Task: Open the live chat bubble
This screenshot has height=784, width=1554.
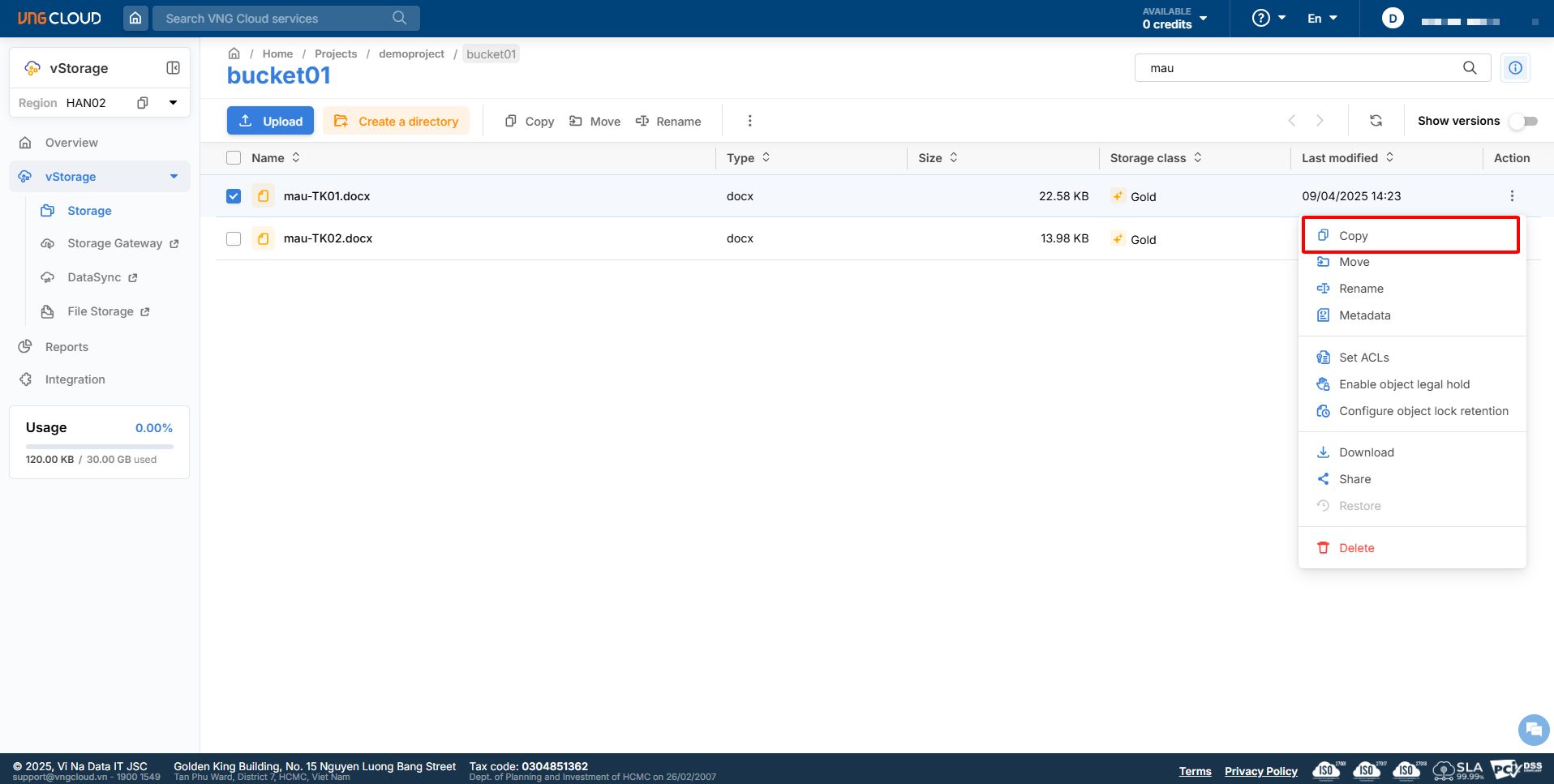Action: (x=1533, y=729)
